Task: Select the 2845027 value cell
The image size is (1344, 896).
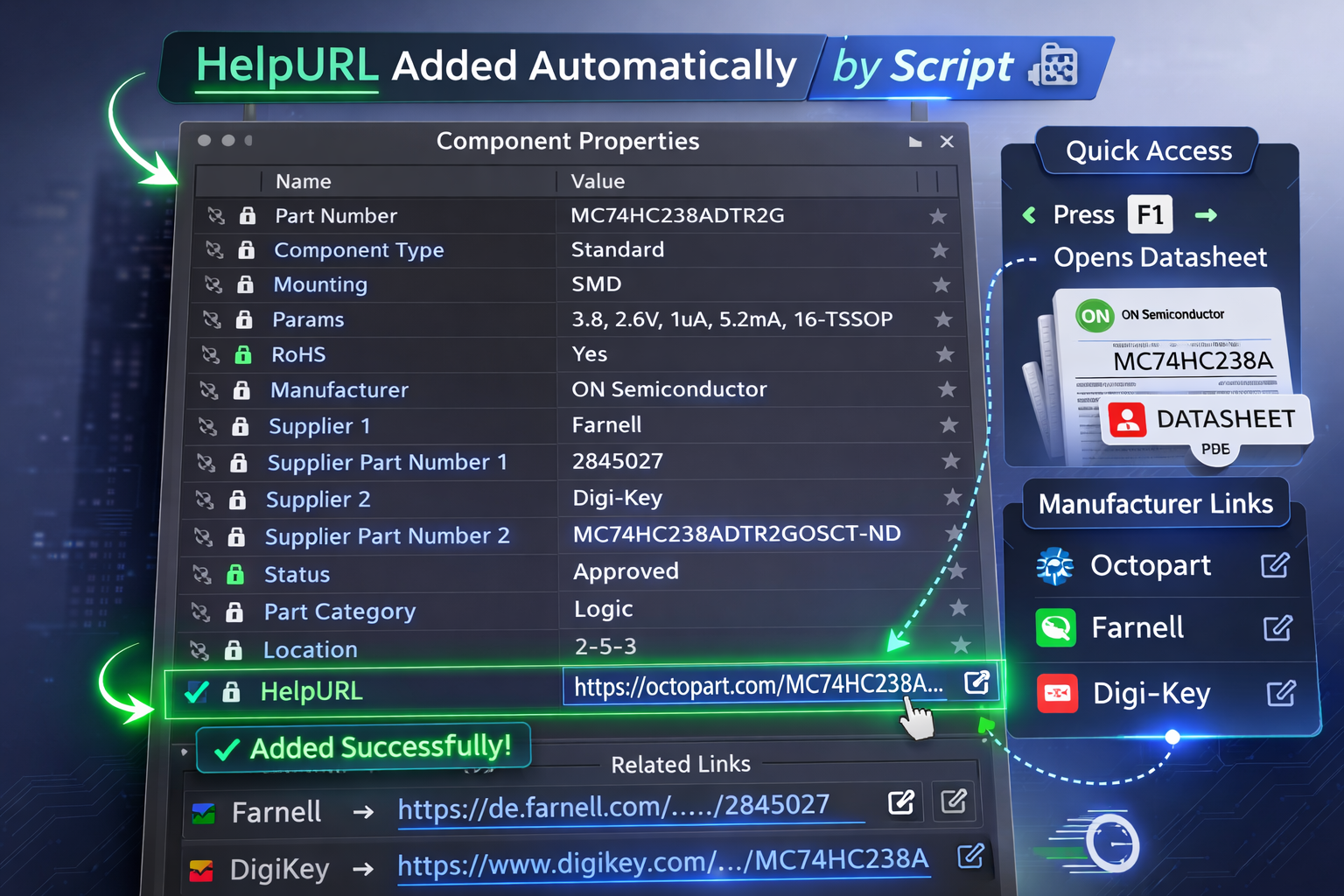Action: click(618, 461)
